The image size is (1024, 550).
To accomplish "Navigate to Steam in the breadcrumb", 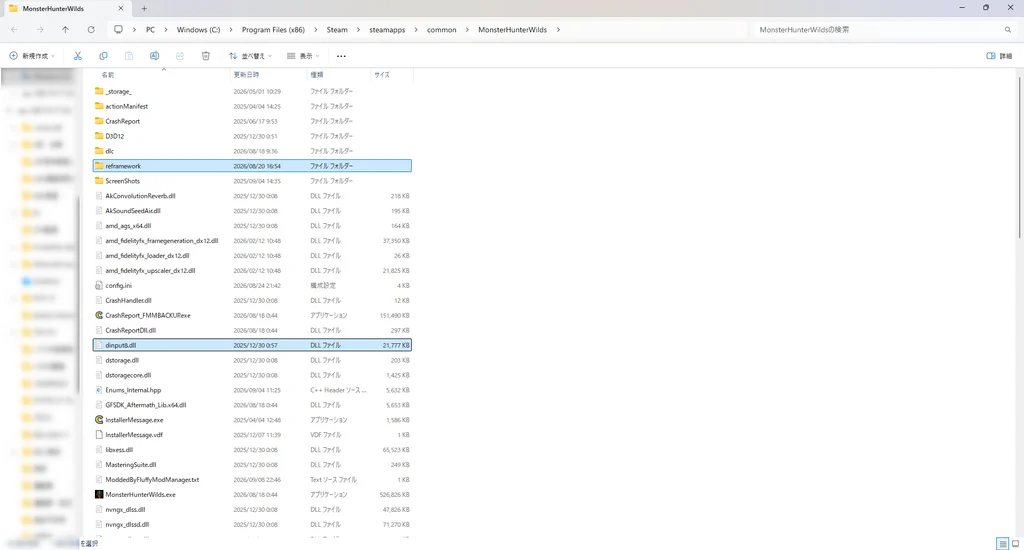I will pyautogui.click(x=337, y=29).
